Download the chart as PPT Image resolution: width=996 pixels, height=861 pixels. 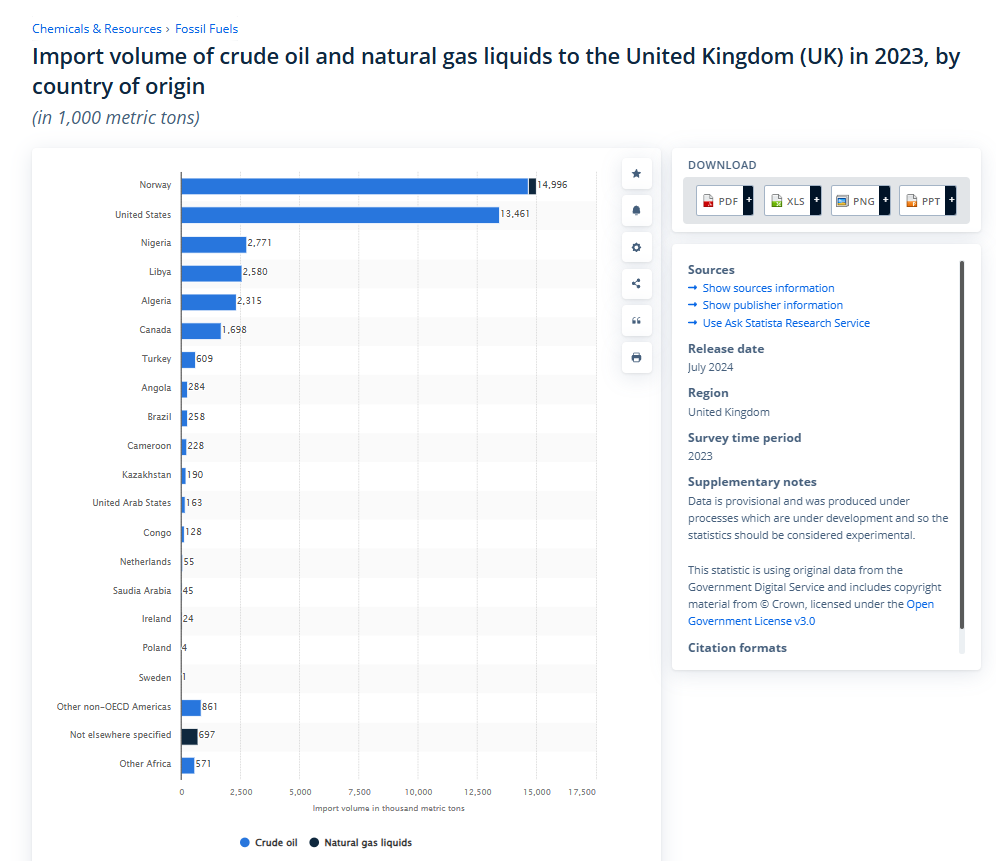pos(928,201)
